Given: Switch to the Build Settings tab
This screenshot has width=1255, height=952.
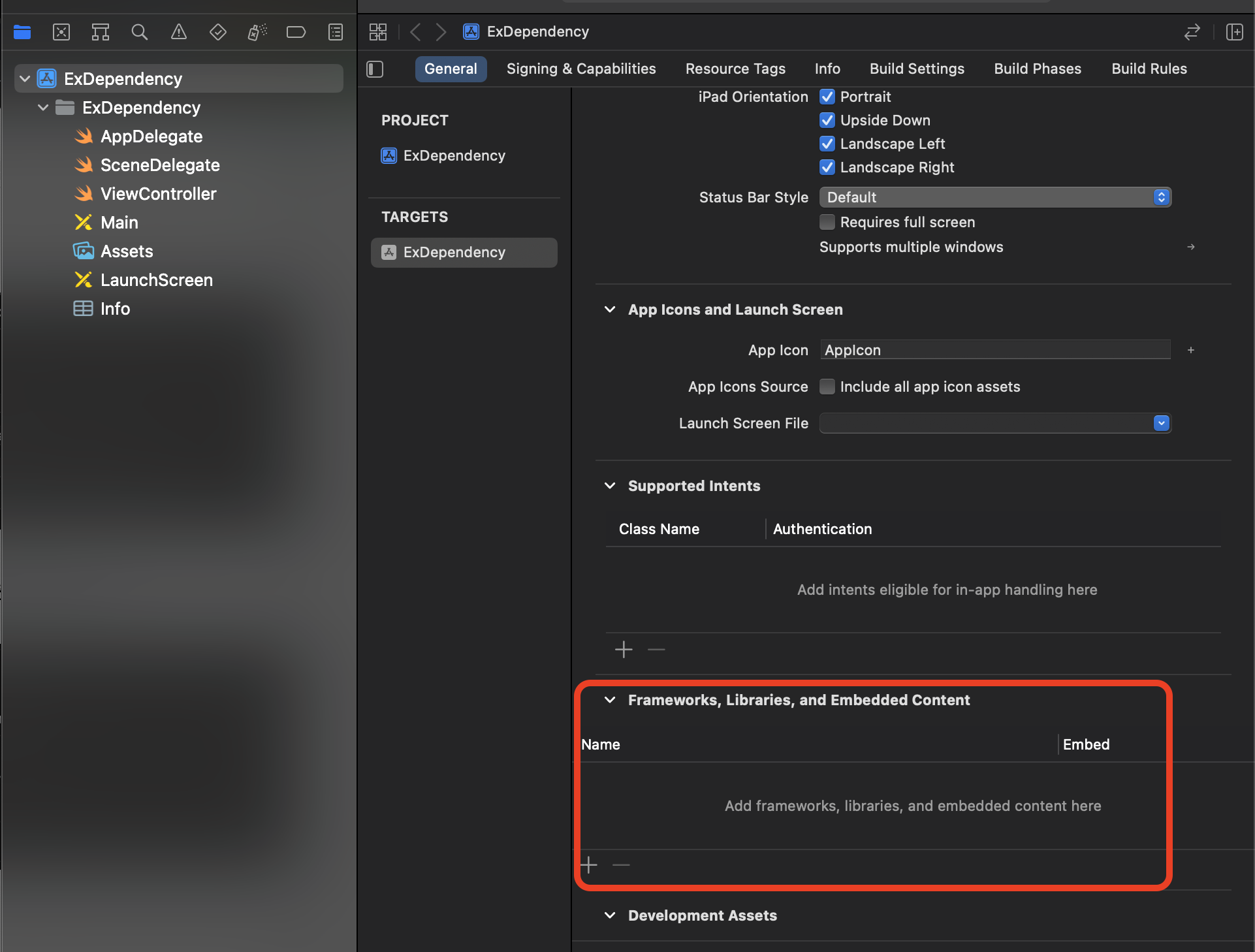Looking at the screenshot, I should pyautogui.click(x=916, y=69).
